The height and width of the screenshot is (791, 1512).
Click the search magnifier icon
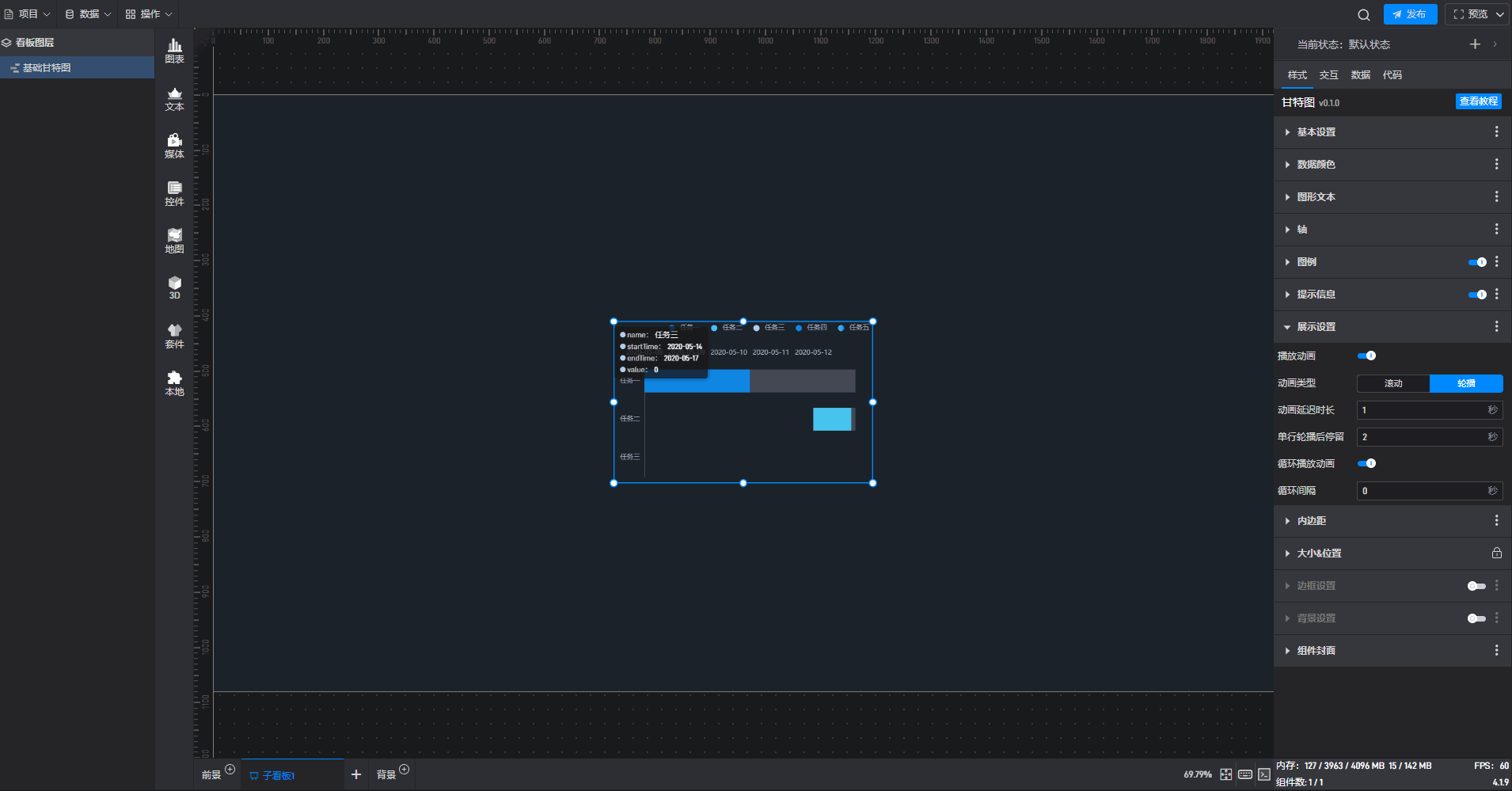(1363, 14)
